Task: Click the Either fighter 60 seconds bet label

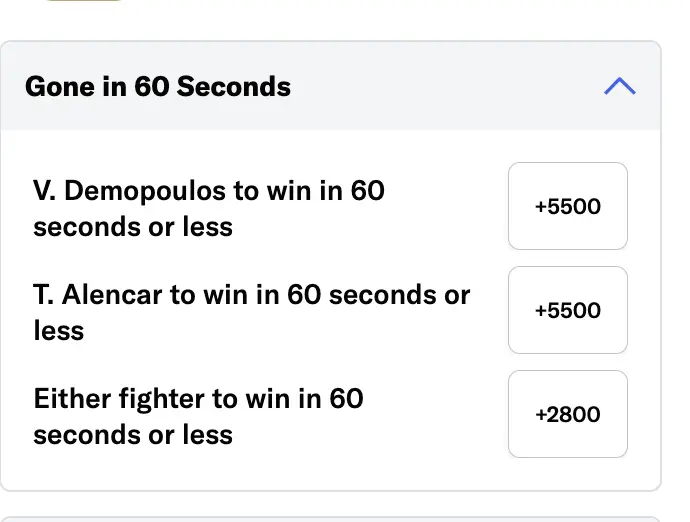Action: tap(198, 416)
